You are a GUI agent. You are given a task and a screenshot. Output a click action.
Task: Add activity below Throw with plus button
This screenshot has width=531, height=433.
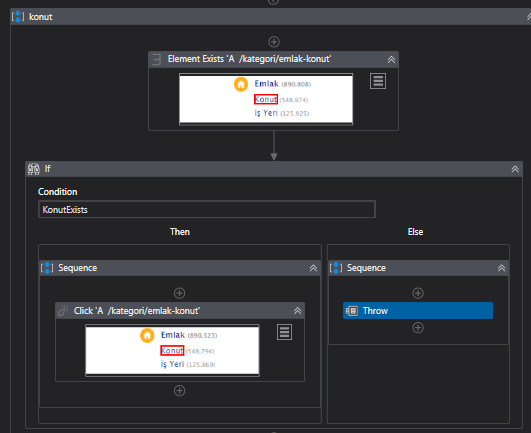pos(418,328)
